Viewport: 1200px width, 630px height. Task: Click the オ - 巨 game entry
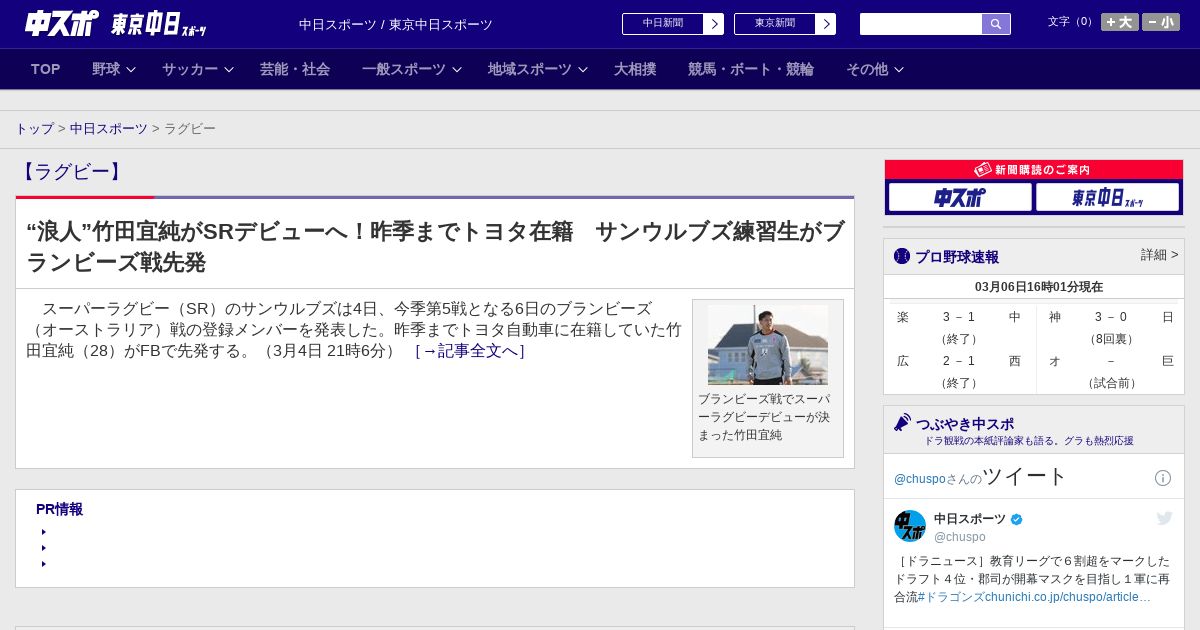point(1111,371)
